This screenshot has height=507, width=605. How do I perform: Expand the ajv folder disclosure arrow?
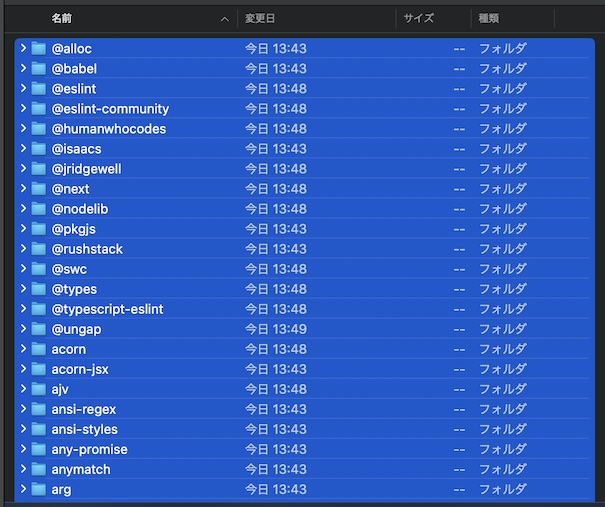23,389
